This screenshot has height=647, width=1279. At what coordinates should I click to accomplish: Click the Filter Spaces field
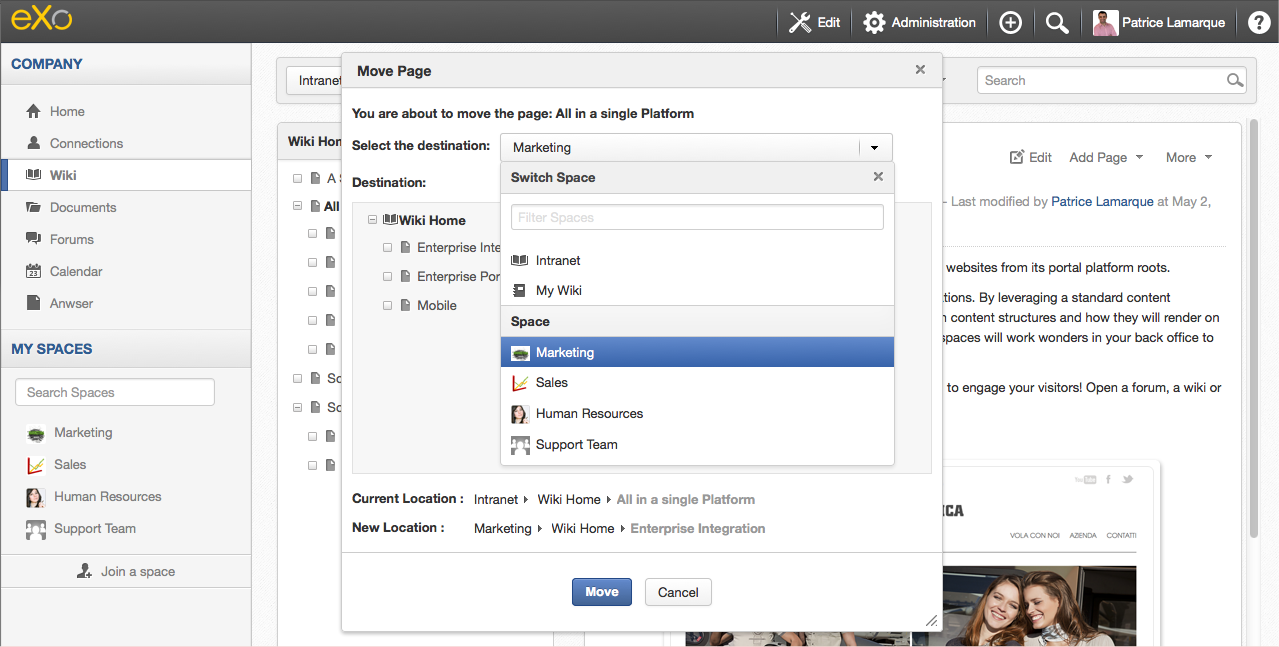697,217
